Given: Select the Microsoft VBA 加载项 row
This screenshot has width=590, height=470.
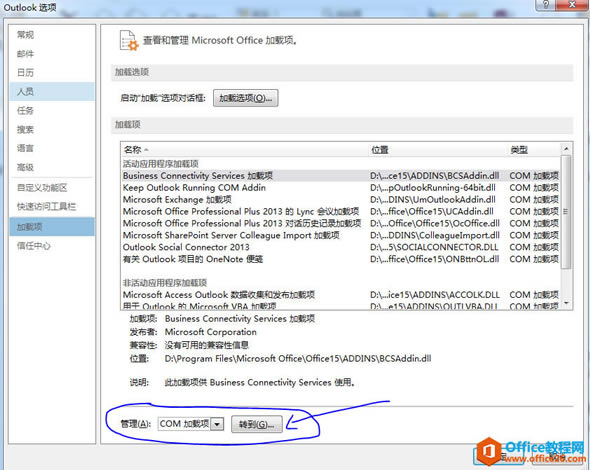Looking at the screenshot, I should pos(341,306).
